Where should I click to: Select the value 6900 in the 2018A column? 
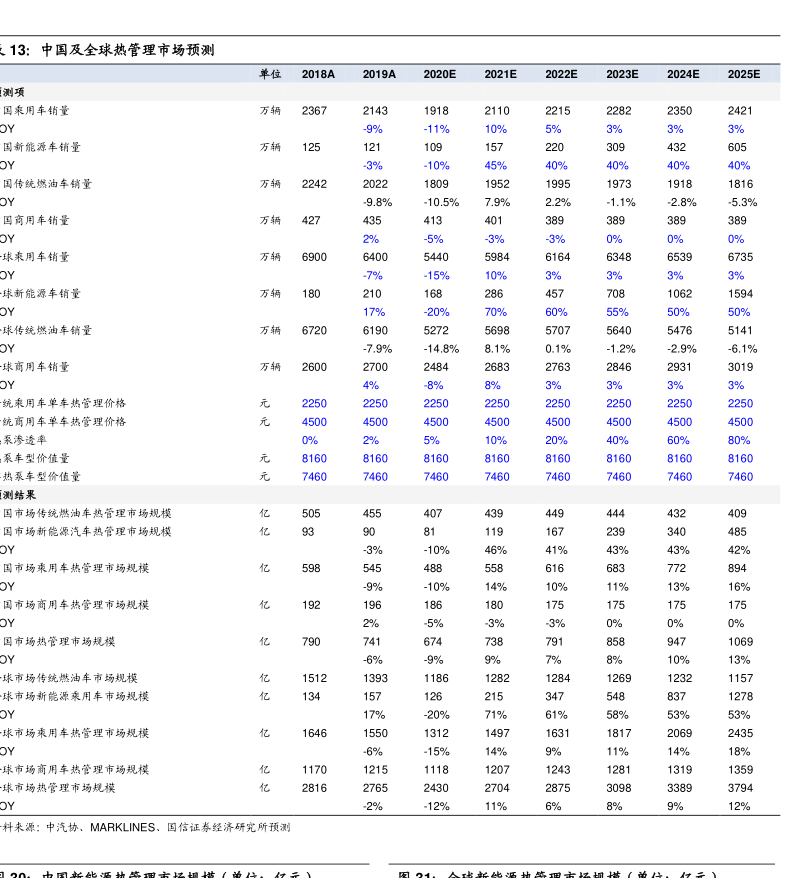314,257
